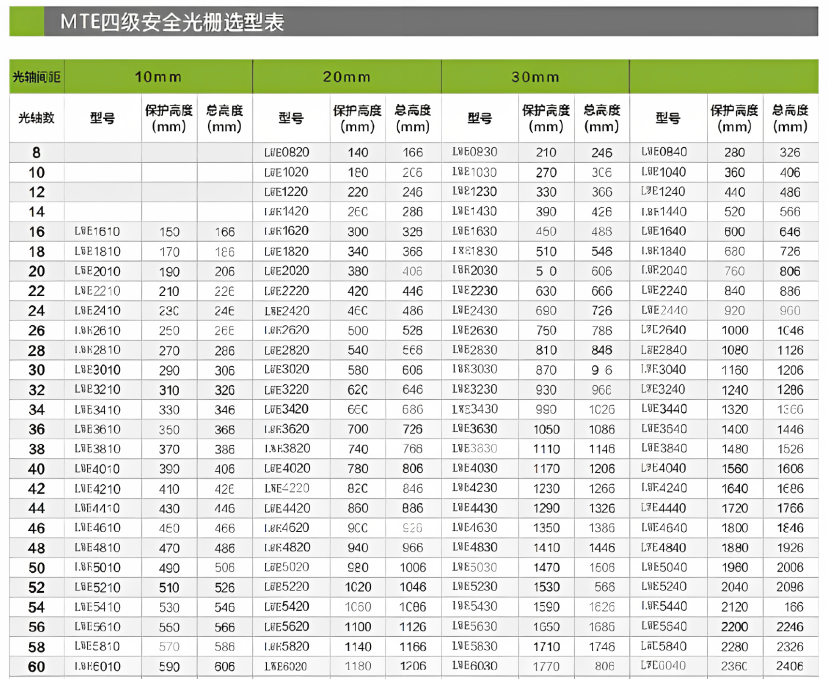Click the MTE四级安全光栅选型表 title bar
Image resolution: width=828 pixels, height=679 pixels.
(x=414, y=21)
